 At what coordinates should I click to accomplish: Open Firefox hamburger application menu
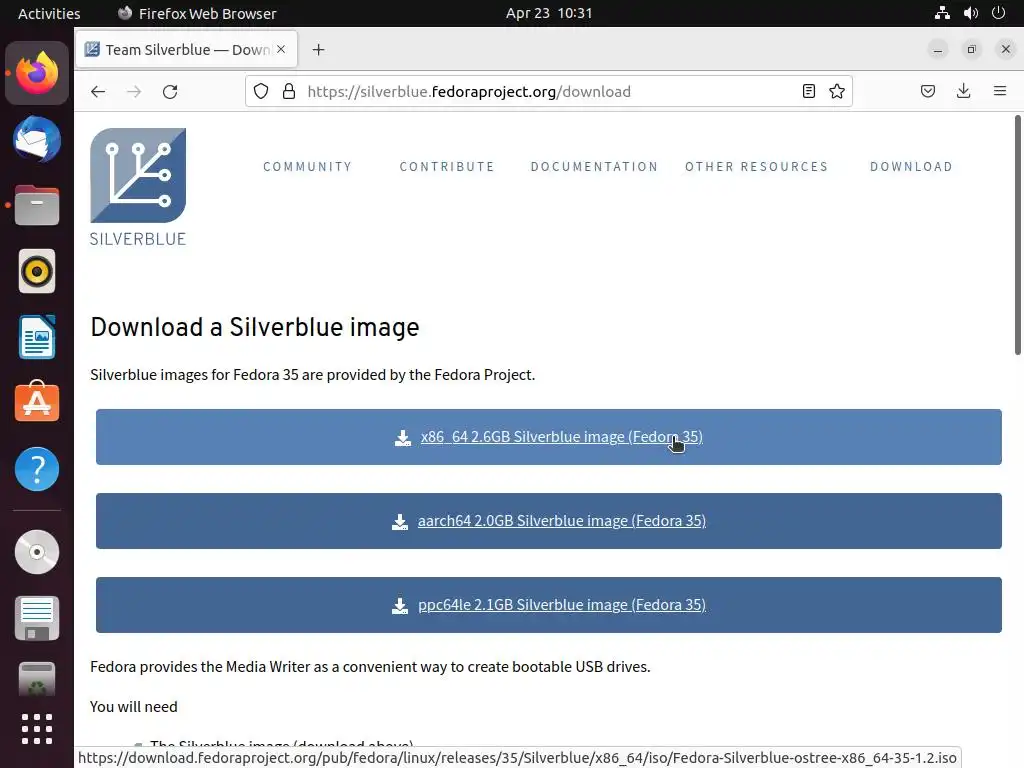point(999,91)
